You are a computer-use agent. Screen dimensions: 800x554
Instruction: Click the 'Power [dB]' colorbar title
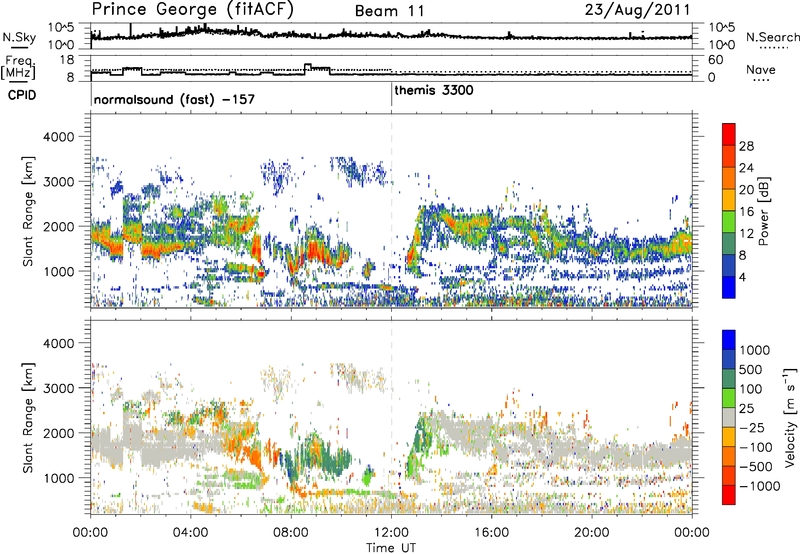pyautogui.click(x=764, y=211)
